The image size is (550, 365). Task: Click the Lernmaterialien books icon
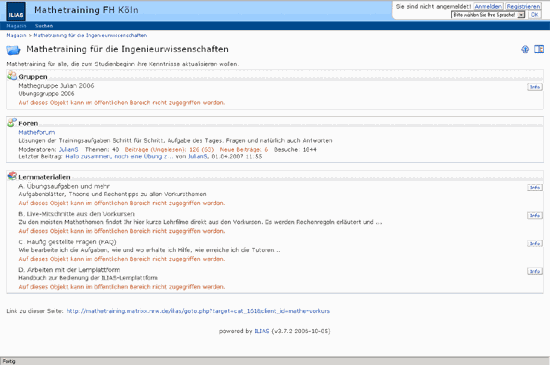pyautogui.click(x=12, y=176)
